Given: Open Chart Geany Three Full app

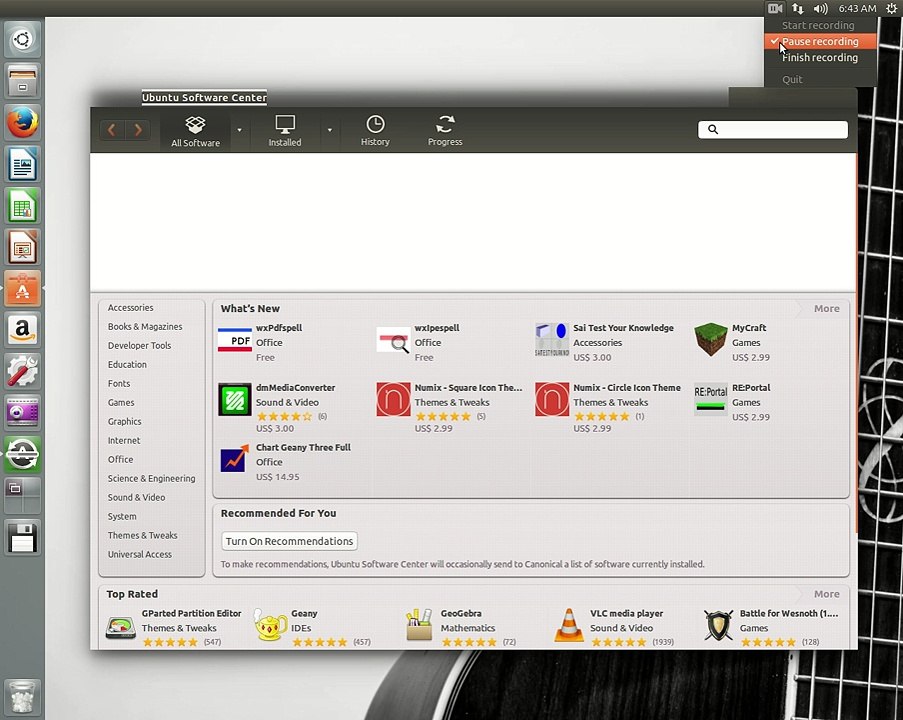Looking at the screenshot, I should coord(285,462).
